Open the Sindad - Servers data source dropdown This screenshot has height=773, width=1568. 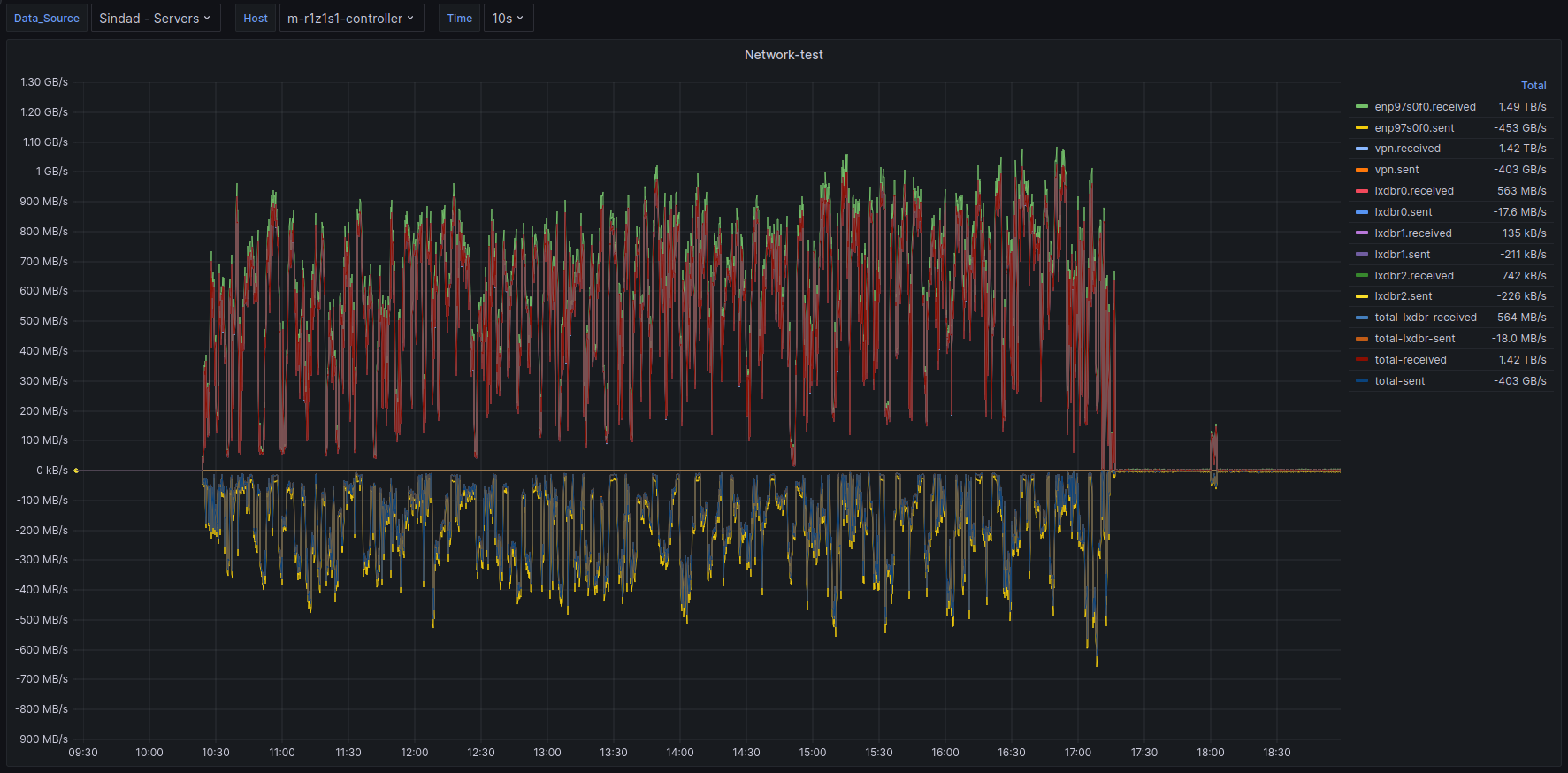point(155,19)
